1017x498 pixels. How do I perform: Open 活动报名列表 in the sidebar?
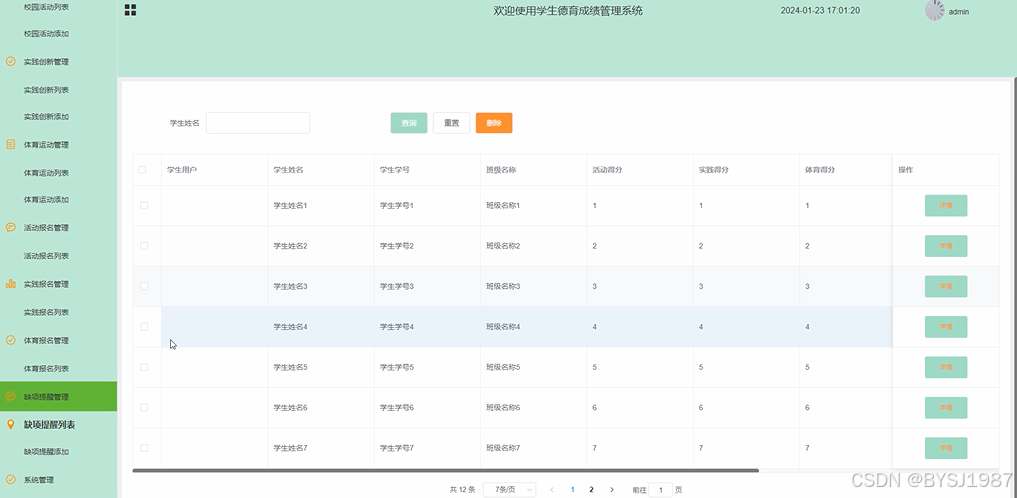tap(46, 255)
